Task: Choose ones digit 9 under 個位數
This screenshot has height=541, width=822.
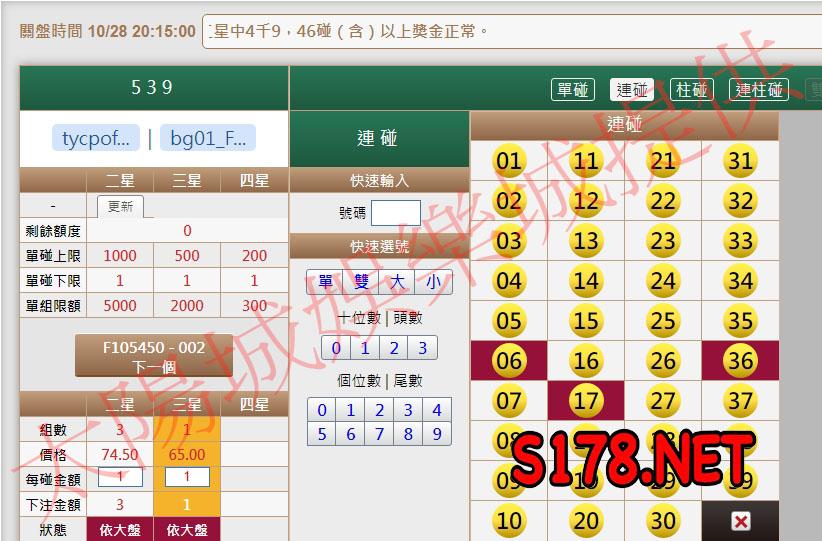Action: pyautogui.click(x=437, y=434)
